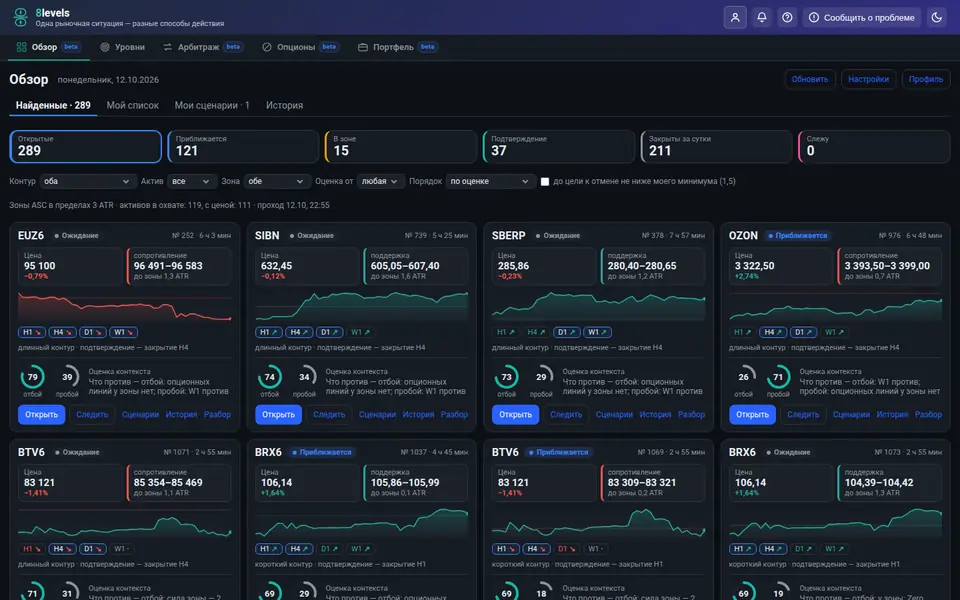
Task: Open Настройки from the page header
Action: [x=868, y=79]
